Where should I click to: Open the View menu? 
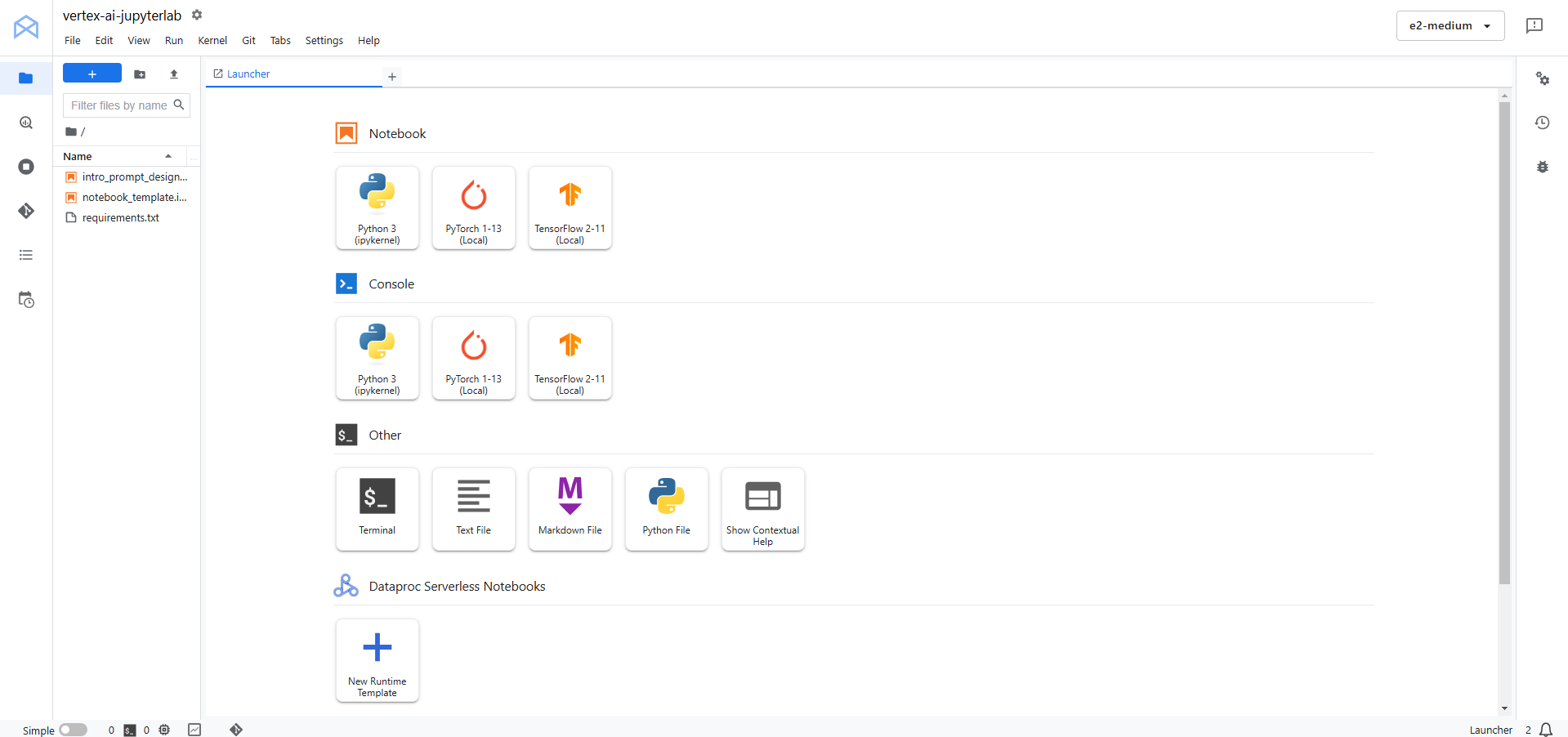click(139, 40)
